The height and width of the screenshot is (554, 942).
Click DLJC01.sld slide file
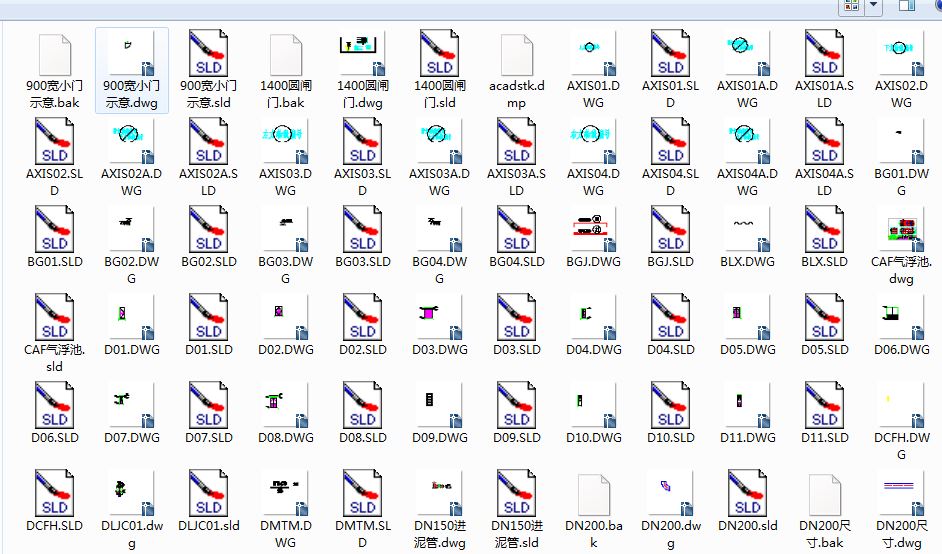click(x=208, y=493)
